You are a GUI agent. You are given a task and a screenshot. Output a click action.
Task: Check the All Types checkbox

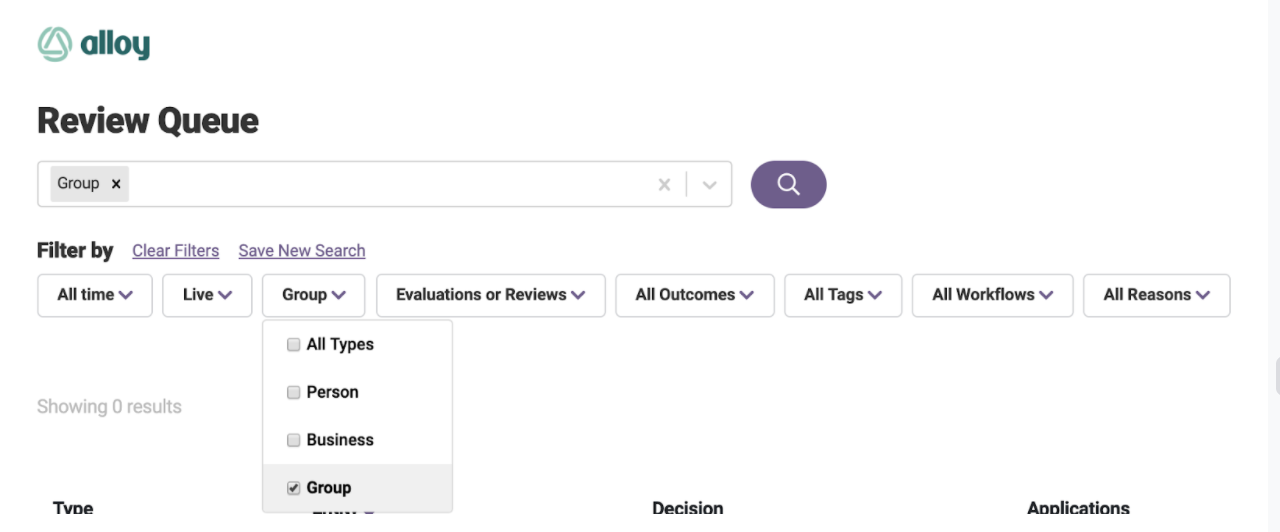[x=294, y=344]
